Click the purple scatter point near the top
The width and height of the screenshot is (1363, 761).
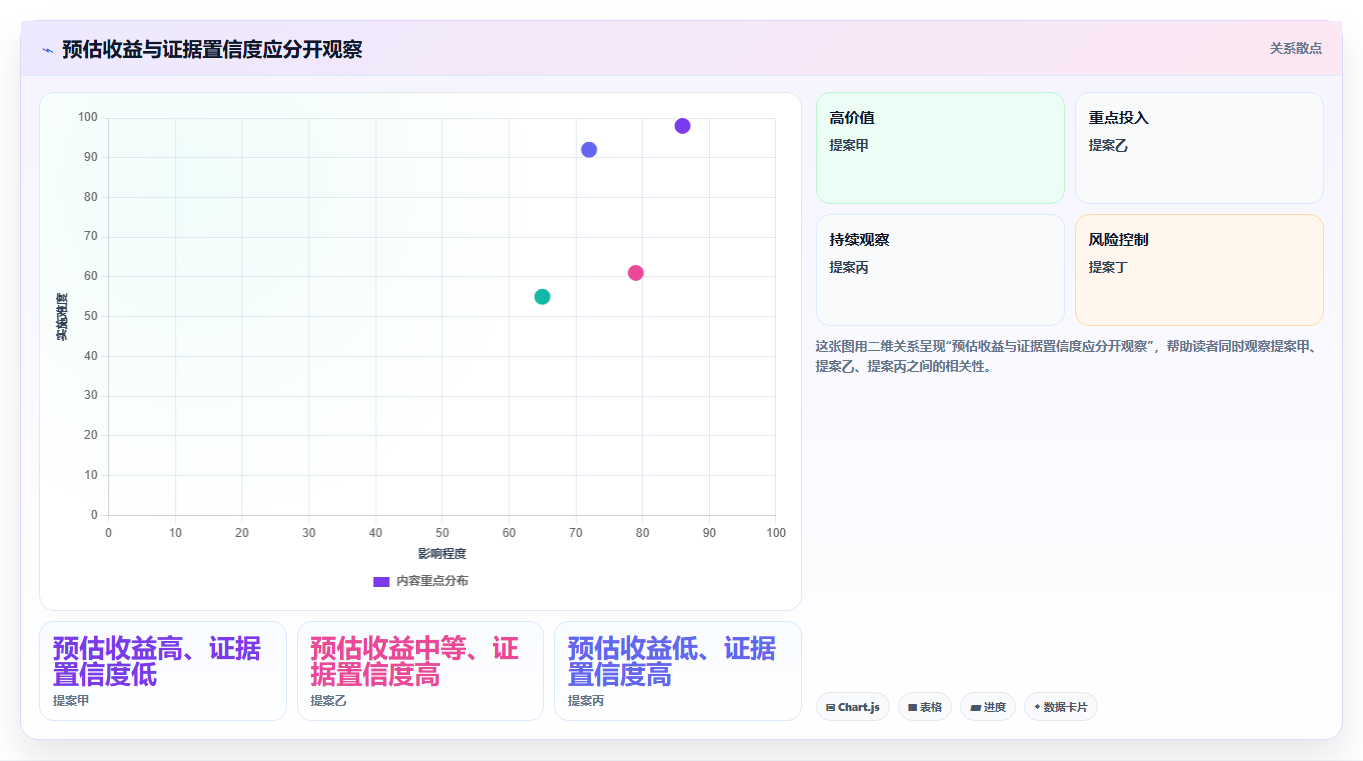tap(682, 126)
